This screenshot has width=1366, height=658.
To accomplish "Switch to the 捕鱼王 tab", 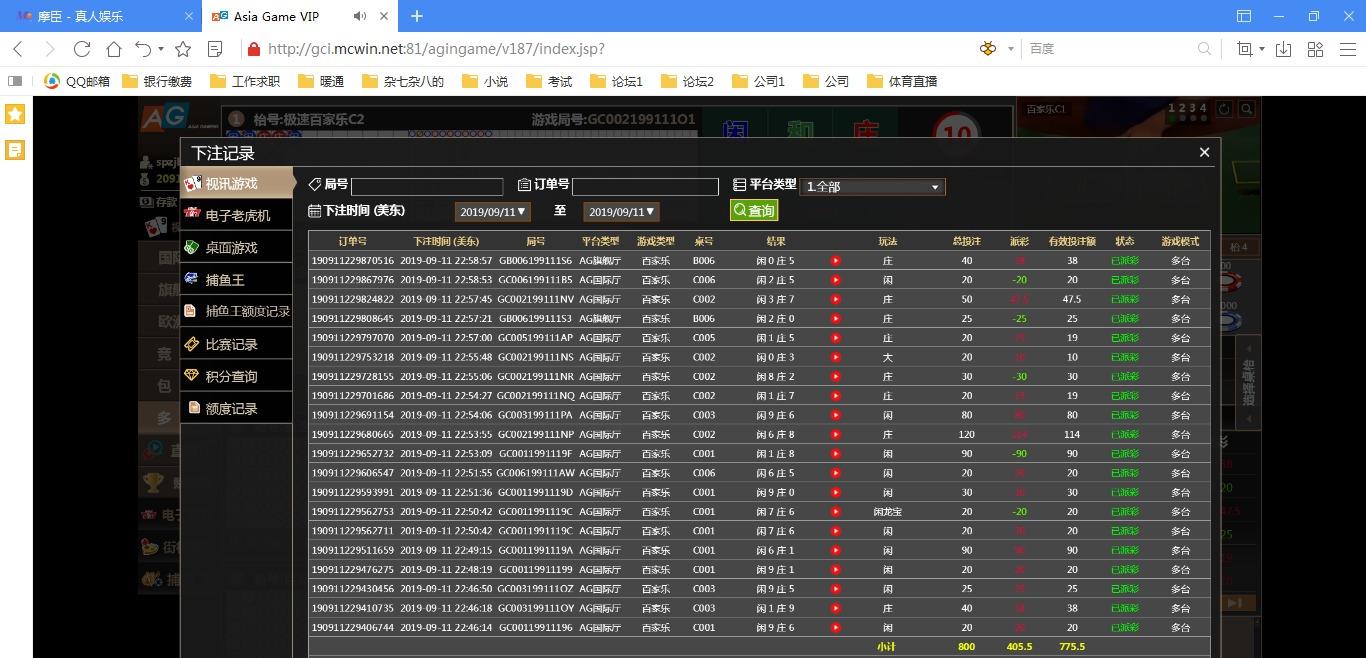I will (225, 280).
